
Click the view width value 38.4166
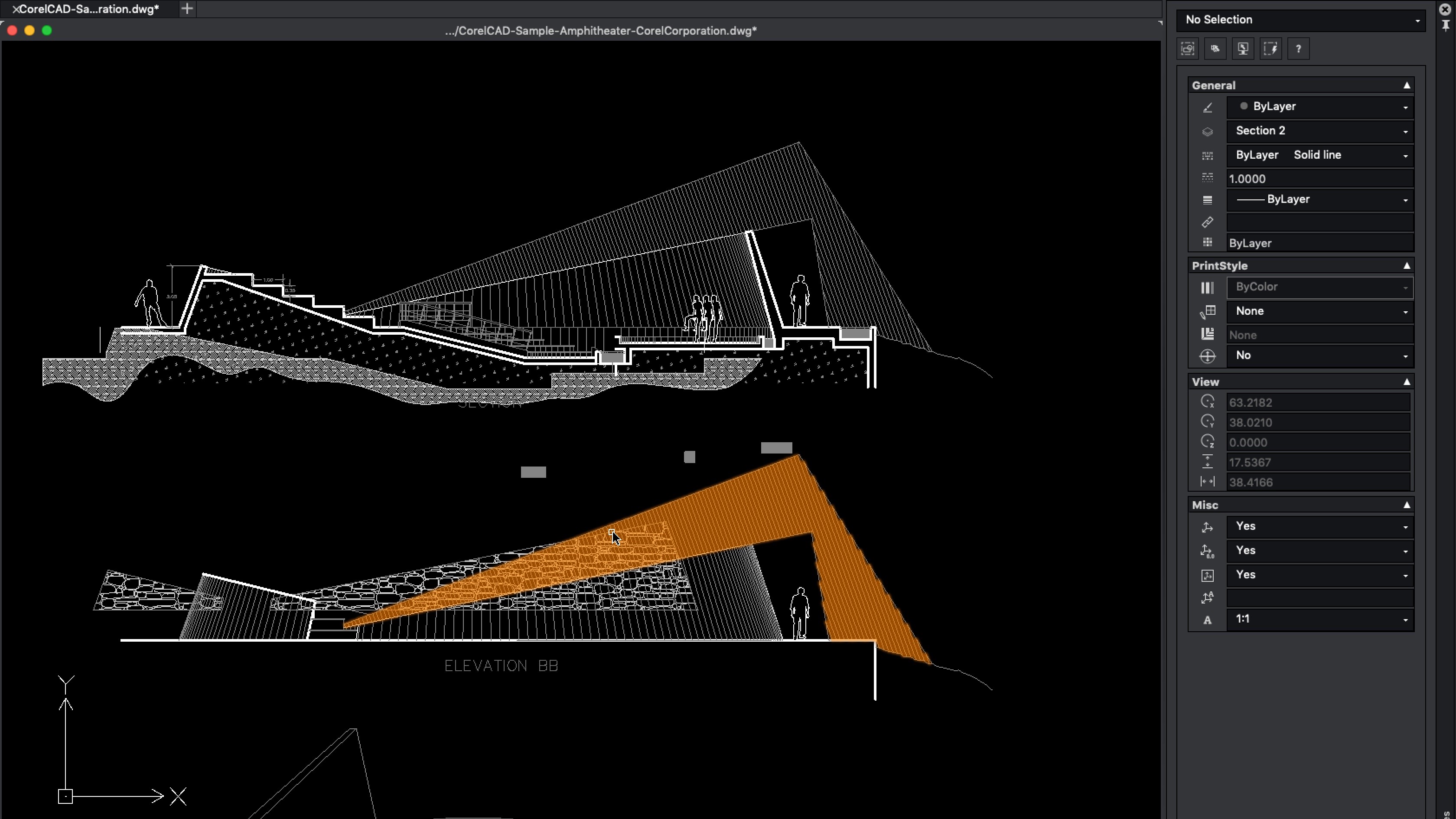[x=1318, y=482]
